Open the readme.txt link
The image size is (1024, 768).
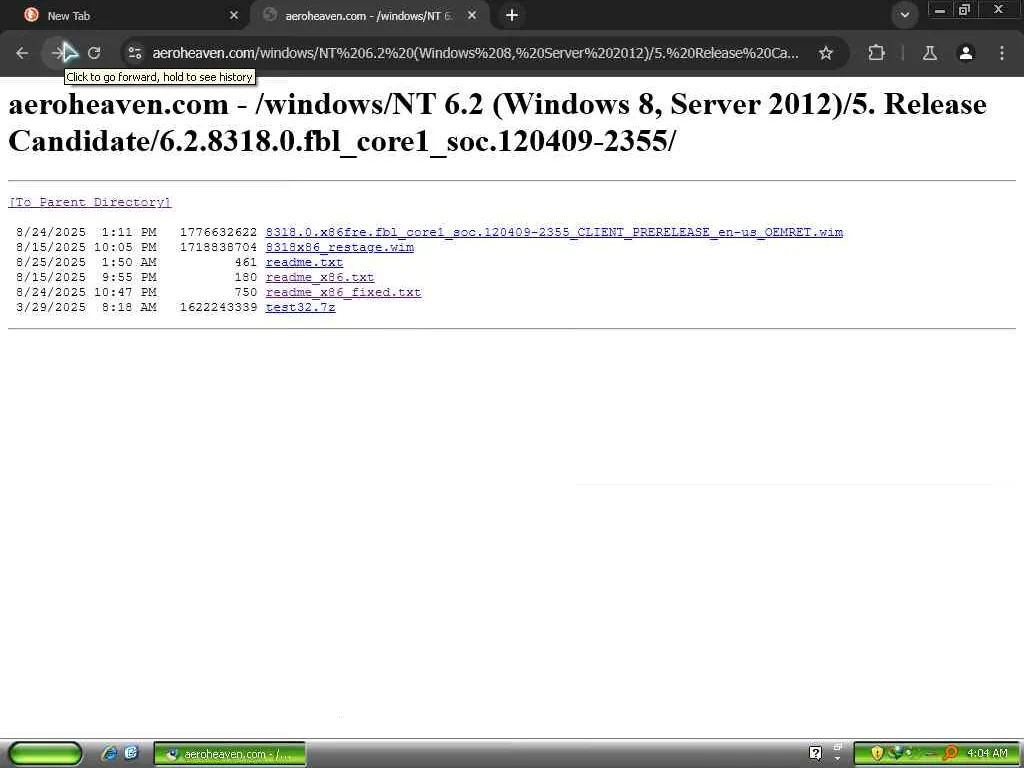pos(304,262)
